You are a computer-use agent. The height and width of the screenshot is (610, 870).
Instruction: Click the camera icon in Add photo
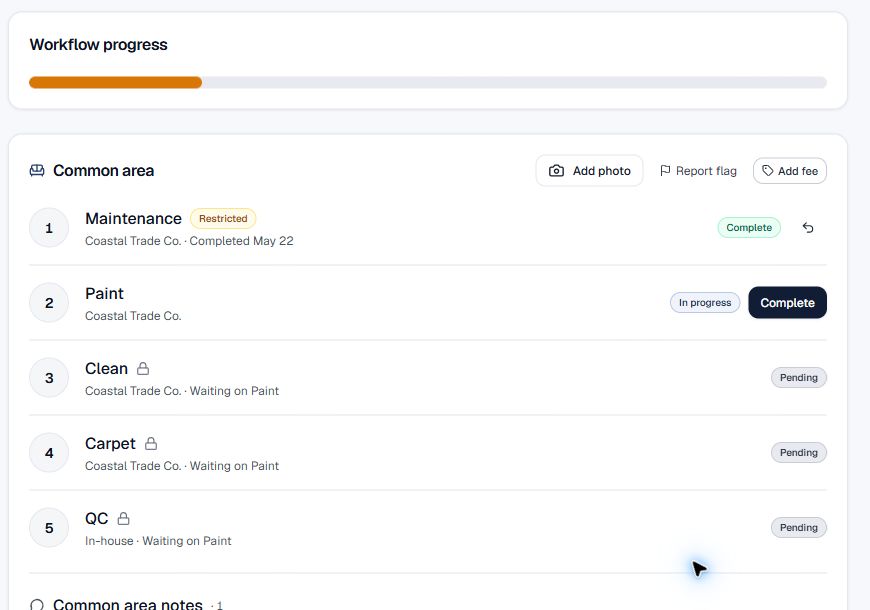(x=556, y=171)
